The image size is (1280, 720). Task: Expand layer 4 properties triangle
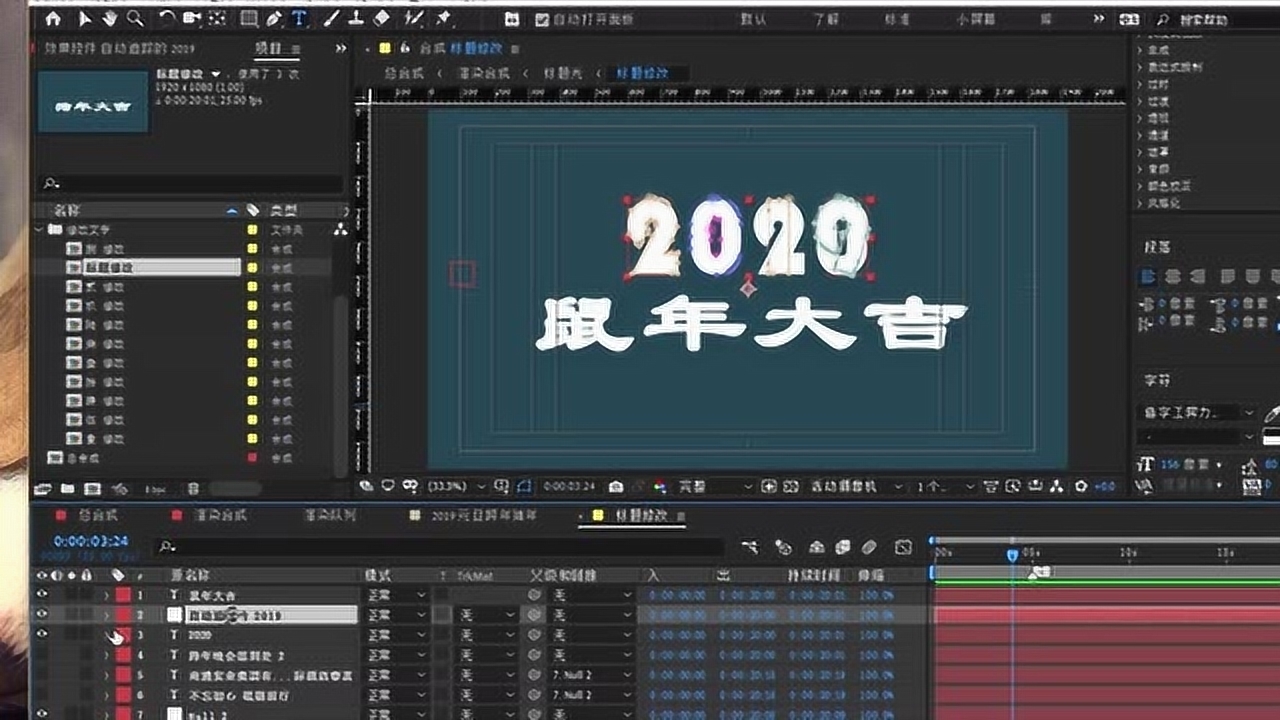(x=106, y=656)
